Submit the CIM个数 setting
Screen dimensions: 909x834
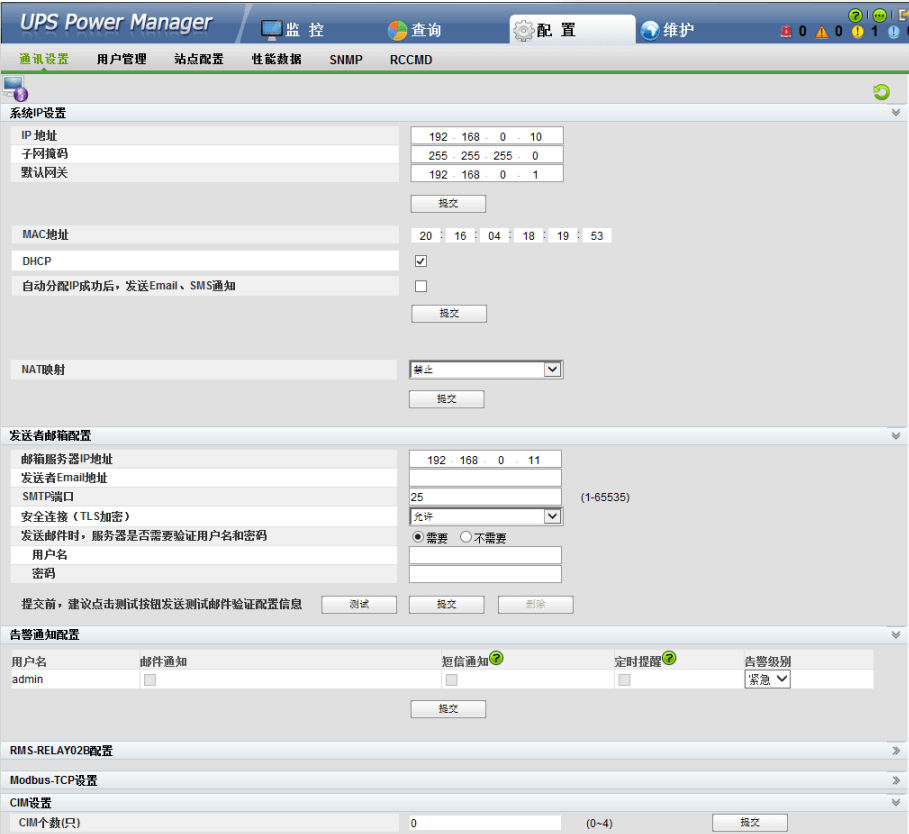click(749, 823)
